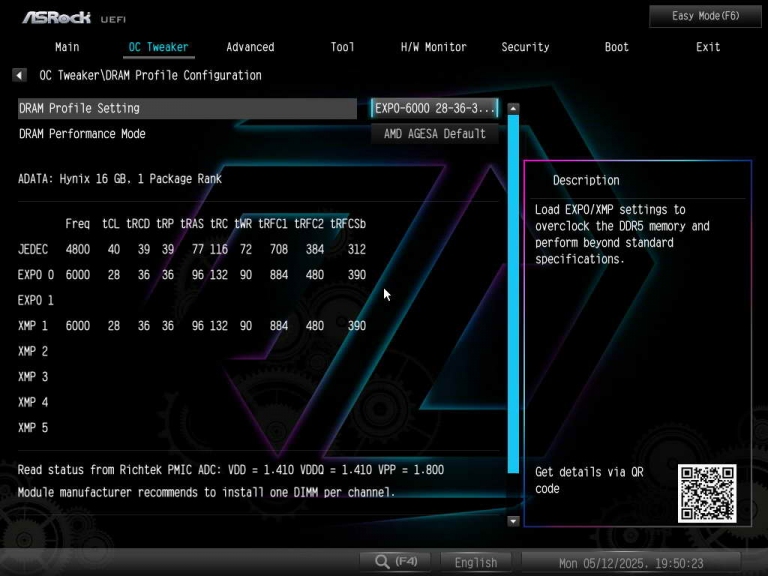Click the EXPO 1 row label
The image size is (768, 576).
pyautogui.click(x=35, y=300)
